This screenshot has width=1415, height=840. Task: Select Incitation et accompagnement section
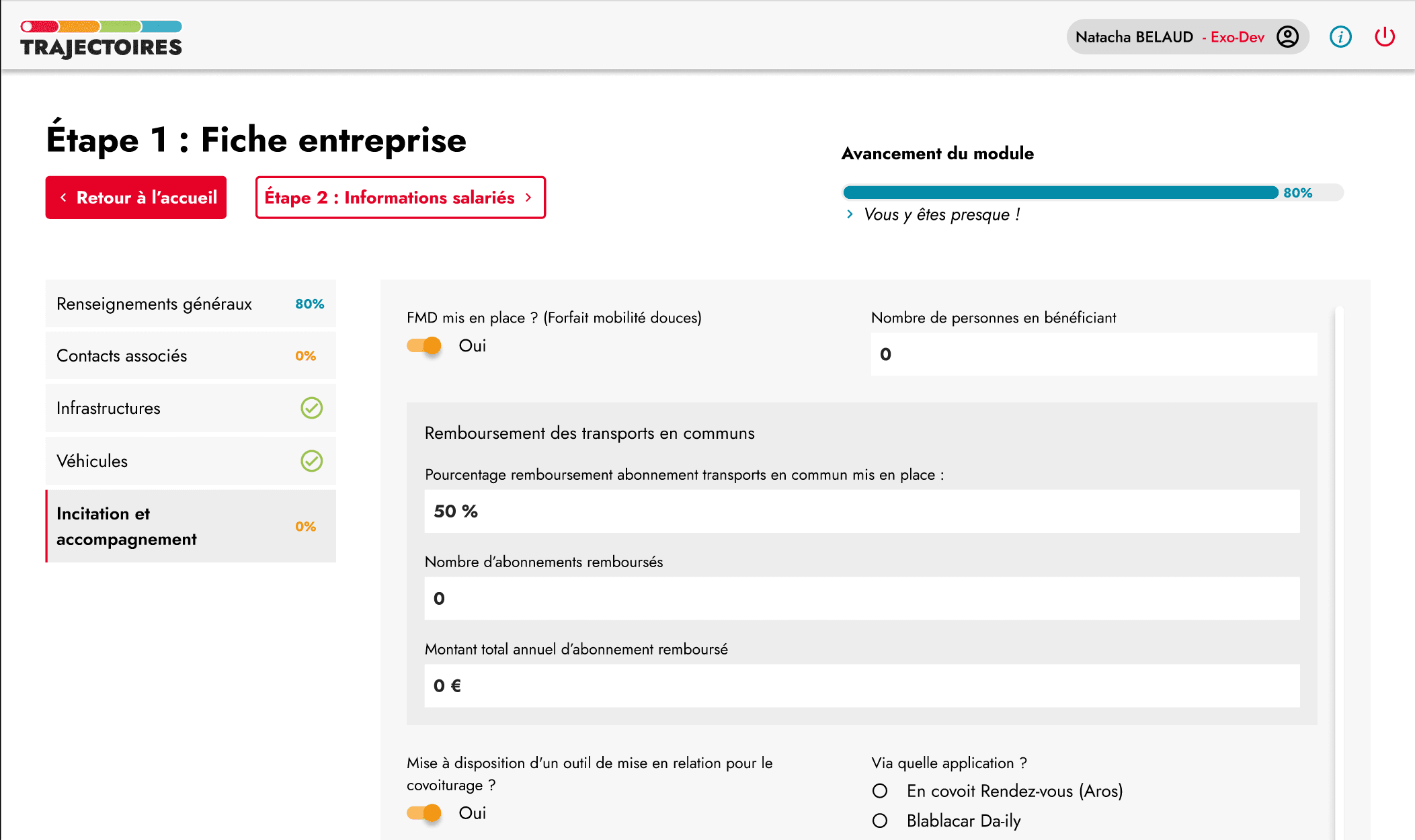pos(191,526)
